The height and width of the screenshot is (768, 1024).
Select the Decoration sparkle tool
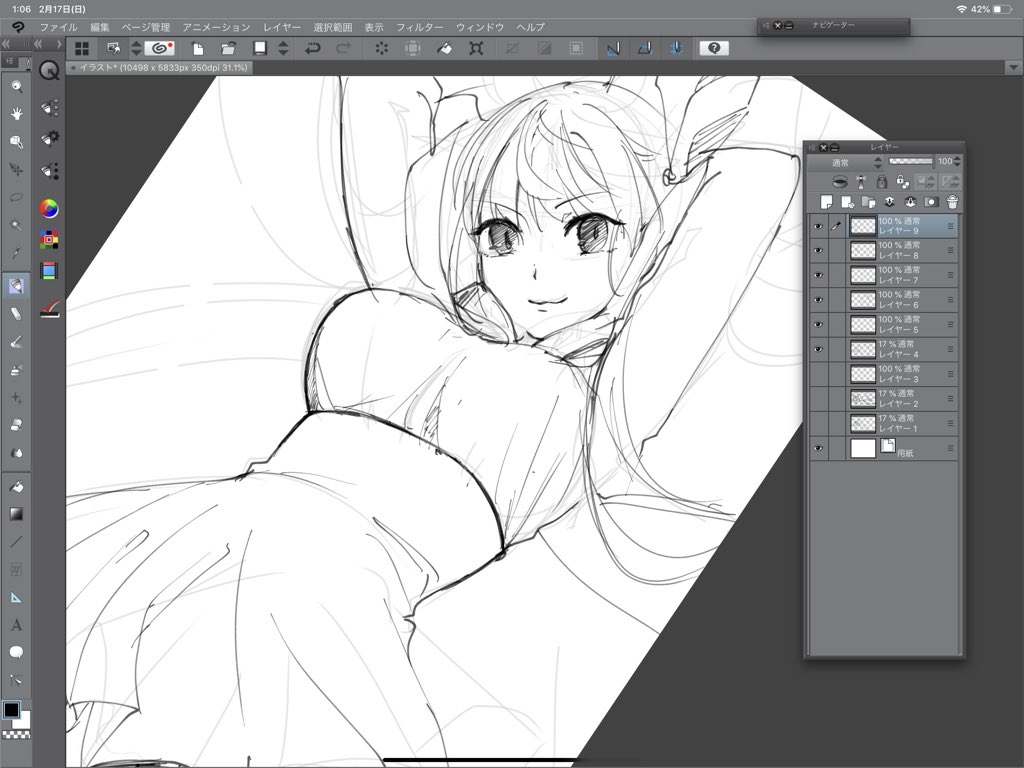pyautogui.click(x=16, y=397)
